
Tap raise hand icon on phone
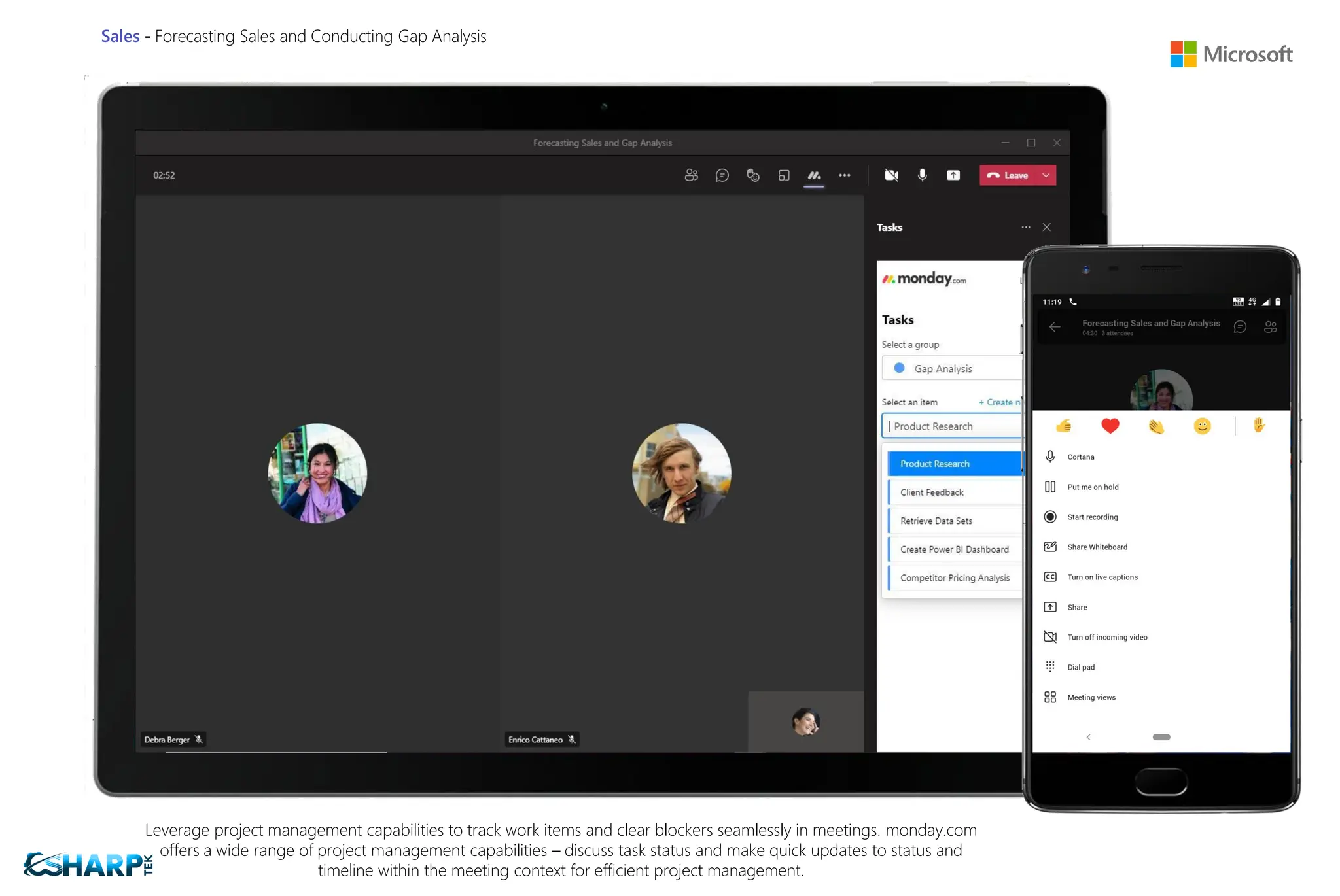(x=1259, y=426)
